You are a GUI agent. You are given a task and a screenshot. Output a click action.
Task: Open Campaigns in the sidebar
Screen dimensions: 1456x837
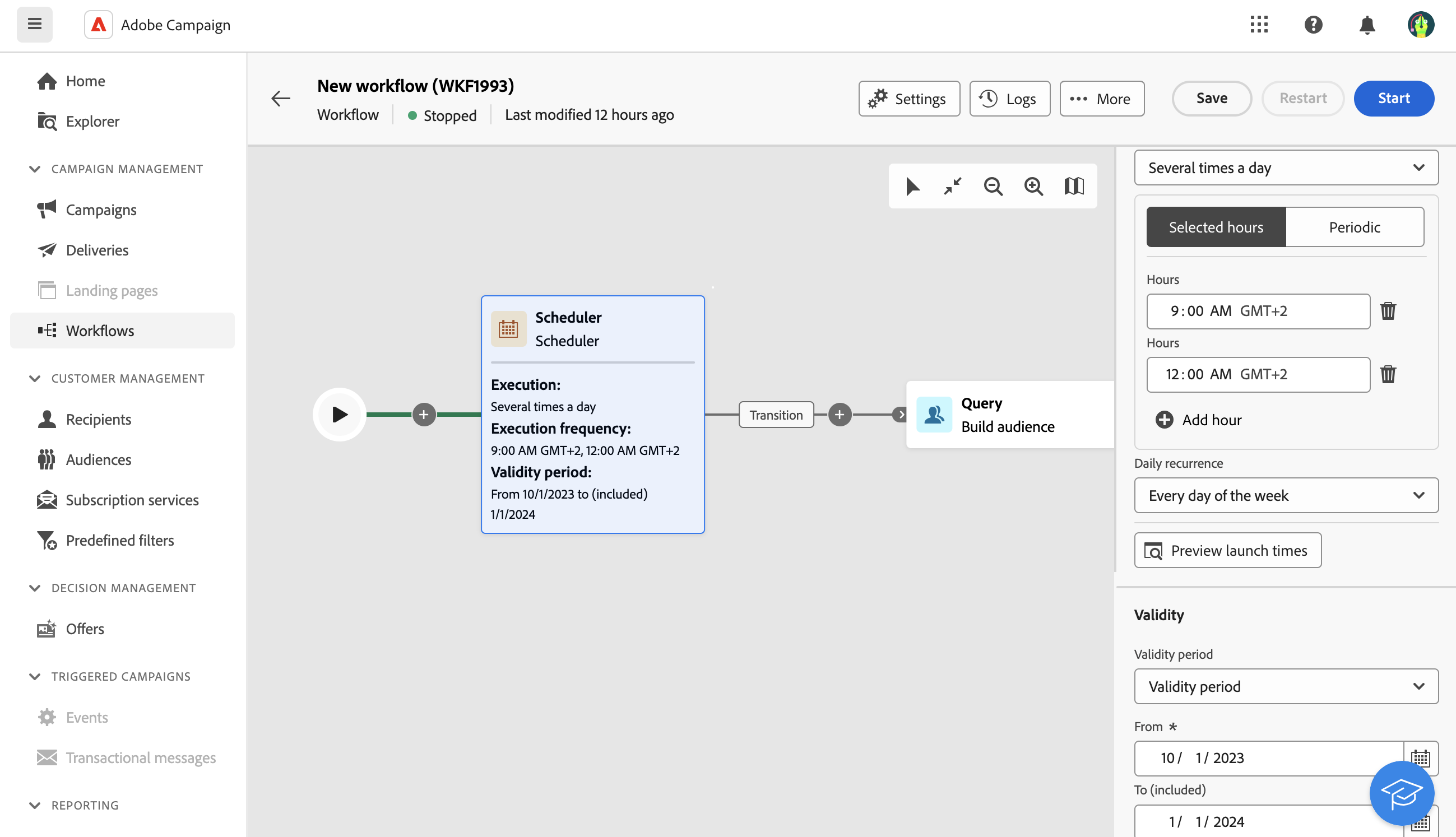(x=101, y=210)
